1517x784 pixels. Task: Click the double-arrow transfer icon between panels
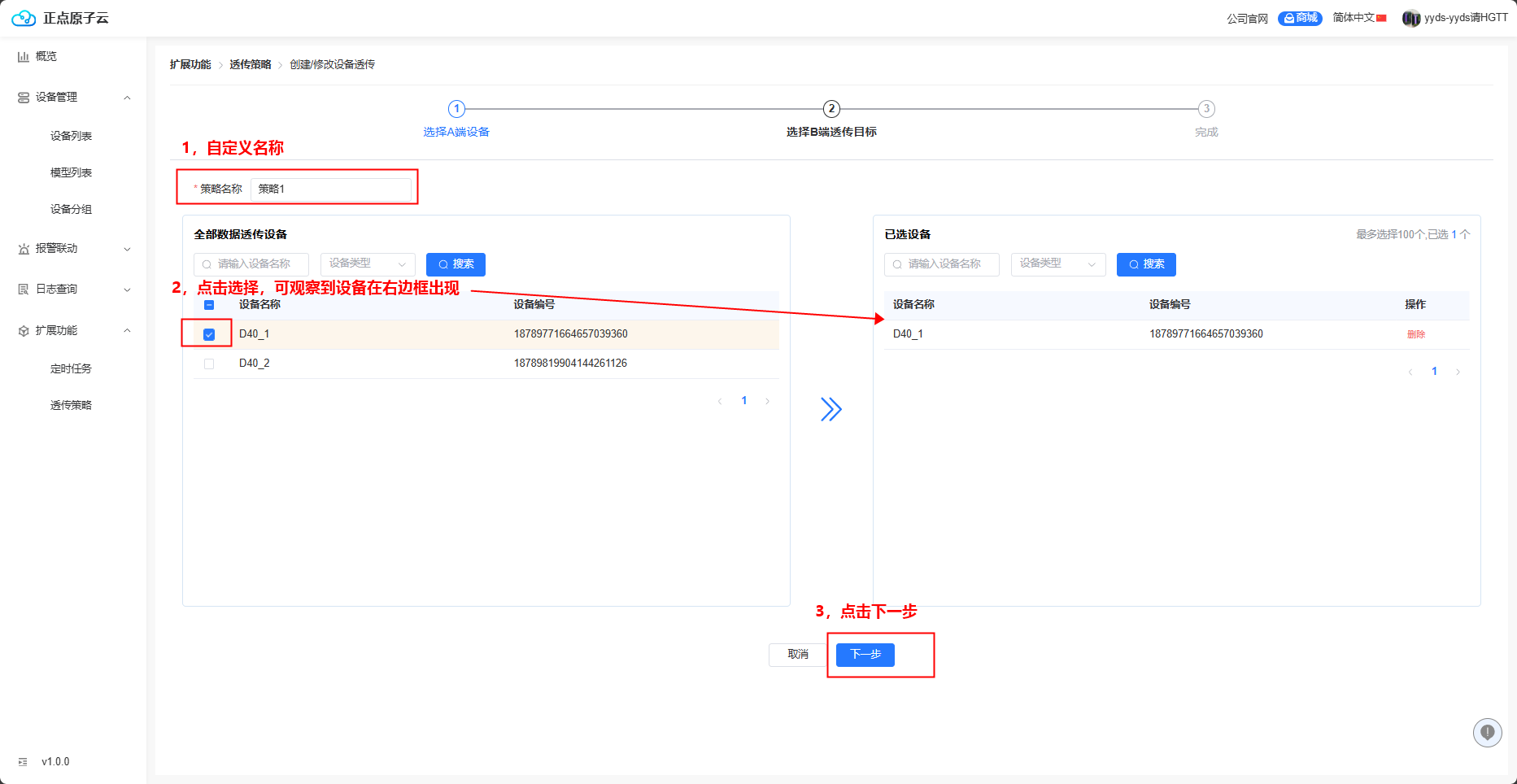coord(830,409)
